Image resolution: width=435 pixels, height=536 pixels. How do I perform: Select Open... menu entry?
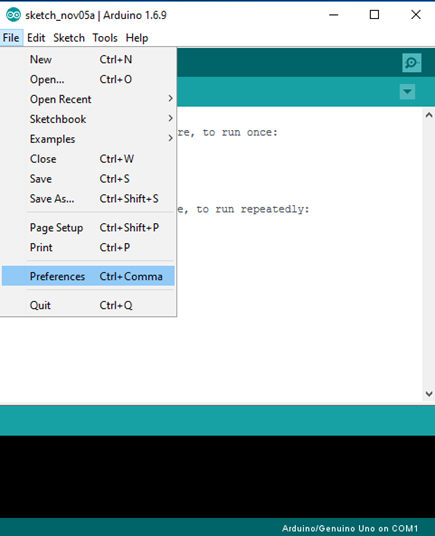tap(88, 79)
